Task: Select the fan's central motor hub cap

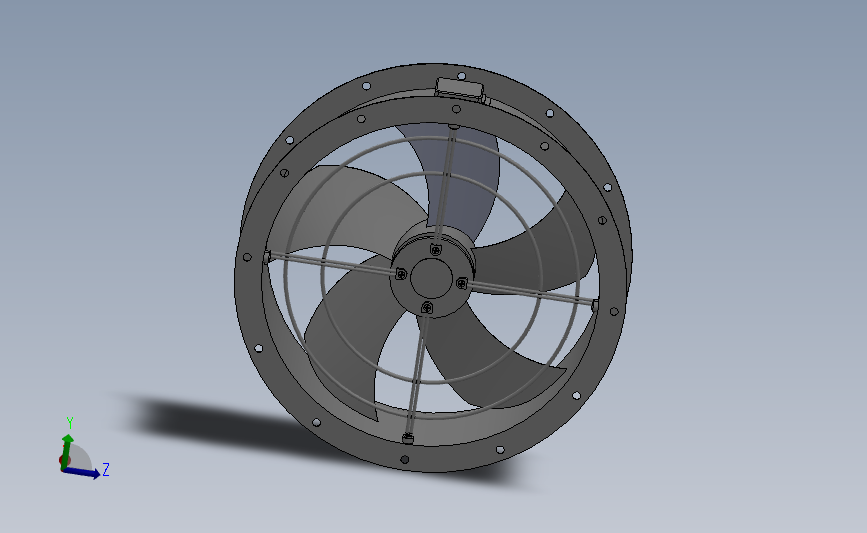Action: pyautogui.click(x=431, y=278)
